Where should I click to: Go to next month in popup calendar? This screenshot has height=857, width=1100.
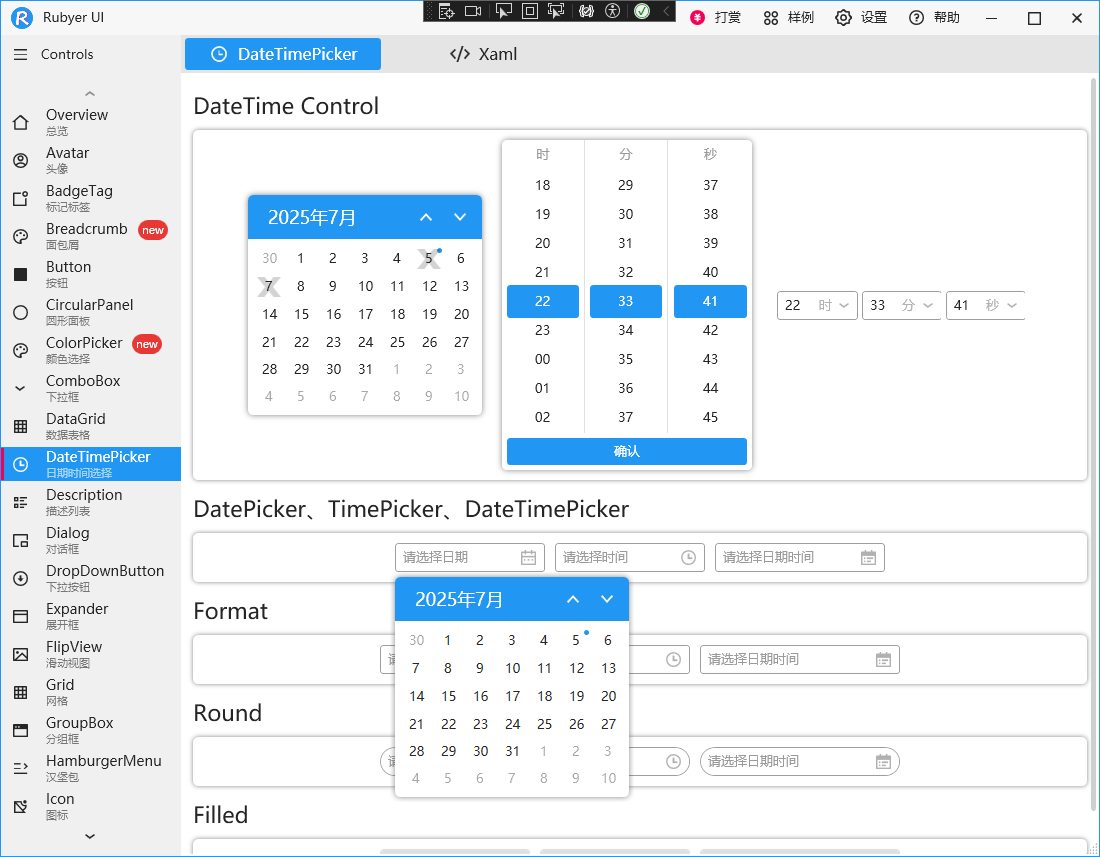pos(607,599)
